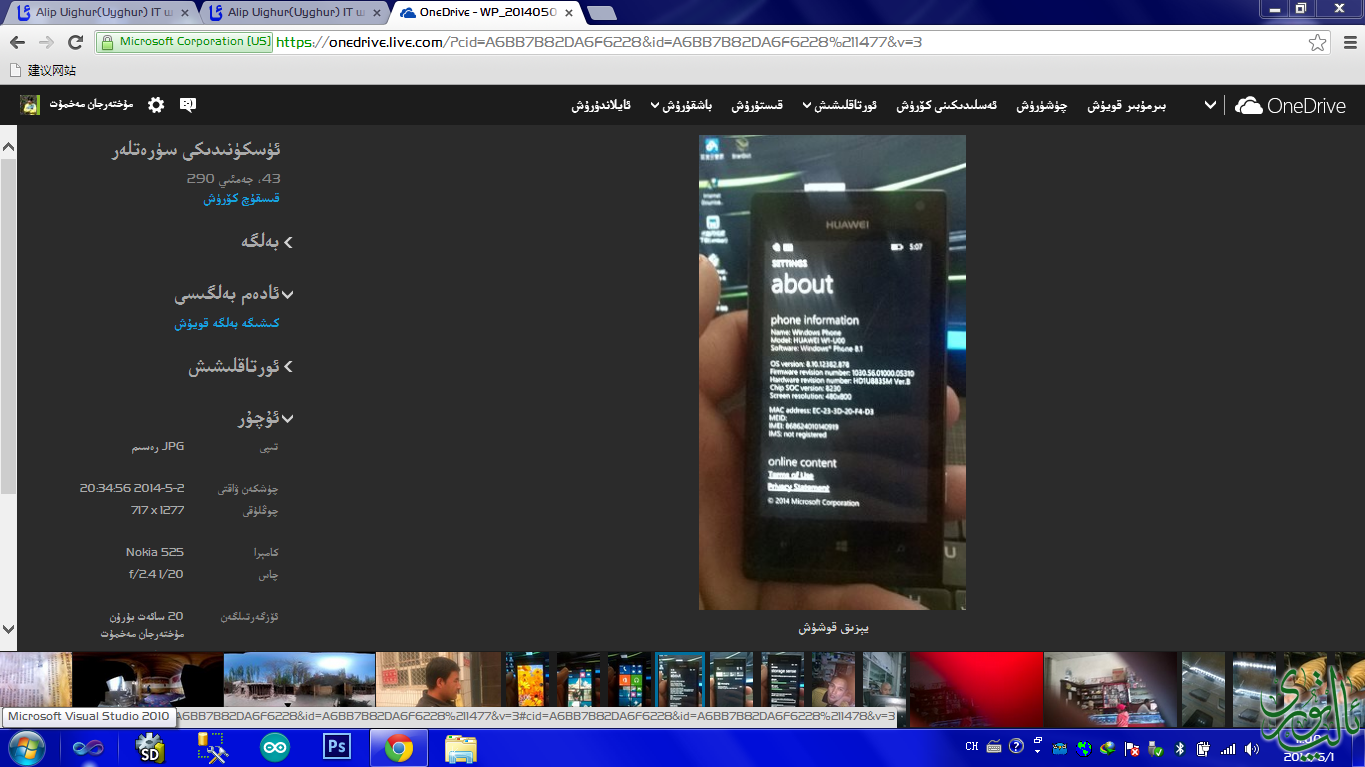Image resolution: width=1365 pixels, height=767 pixels.
Task: Open the orange phone wallpaper thumbnail
Action: [526, 680]
